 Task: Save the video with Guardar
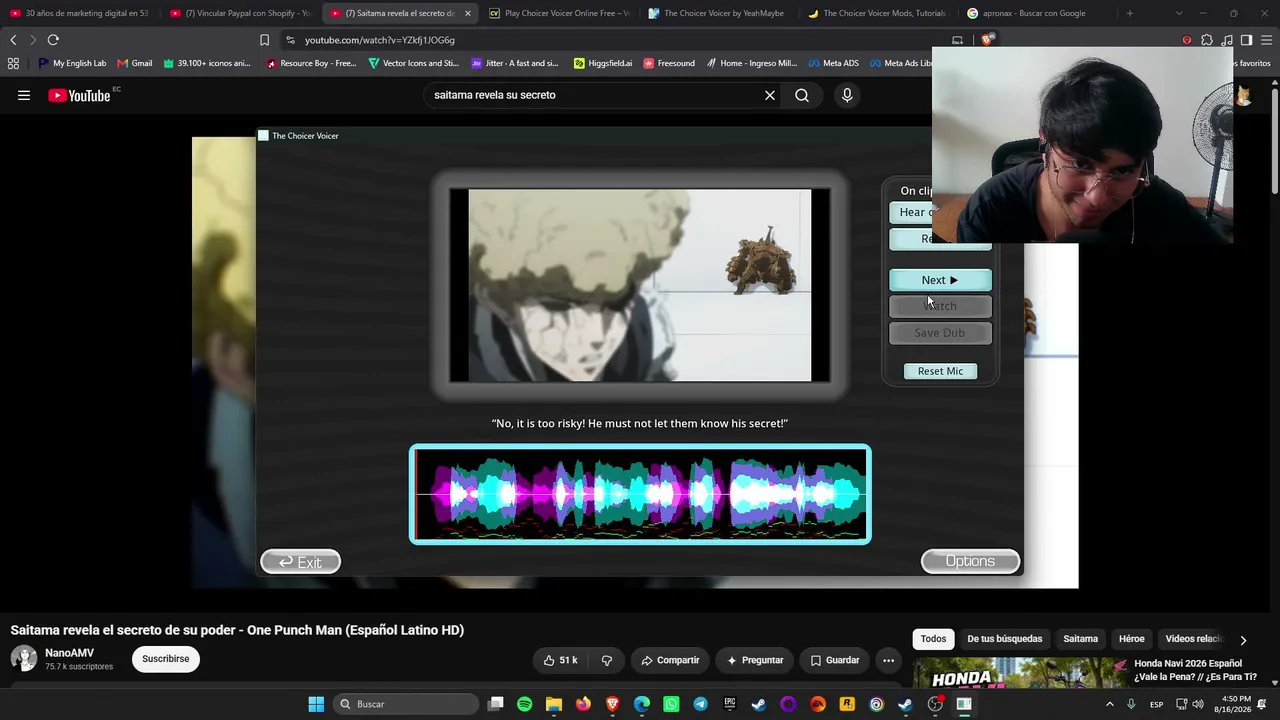coord(835,660)
